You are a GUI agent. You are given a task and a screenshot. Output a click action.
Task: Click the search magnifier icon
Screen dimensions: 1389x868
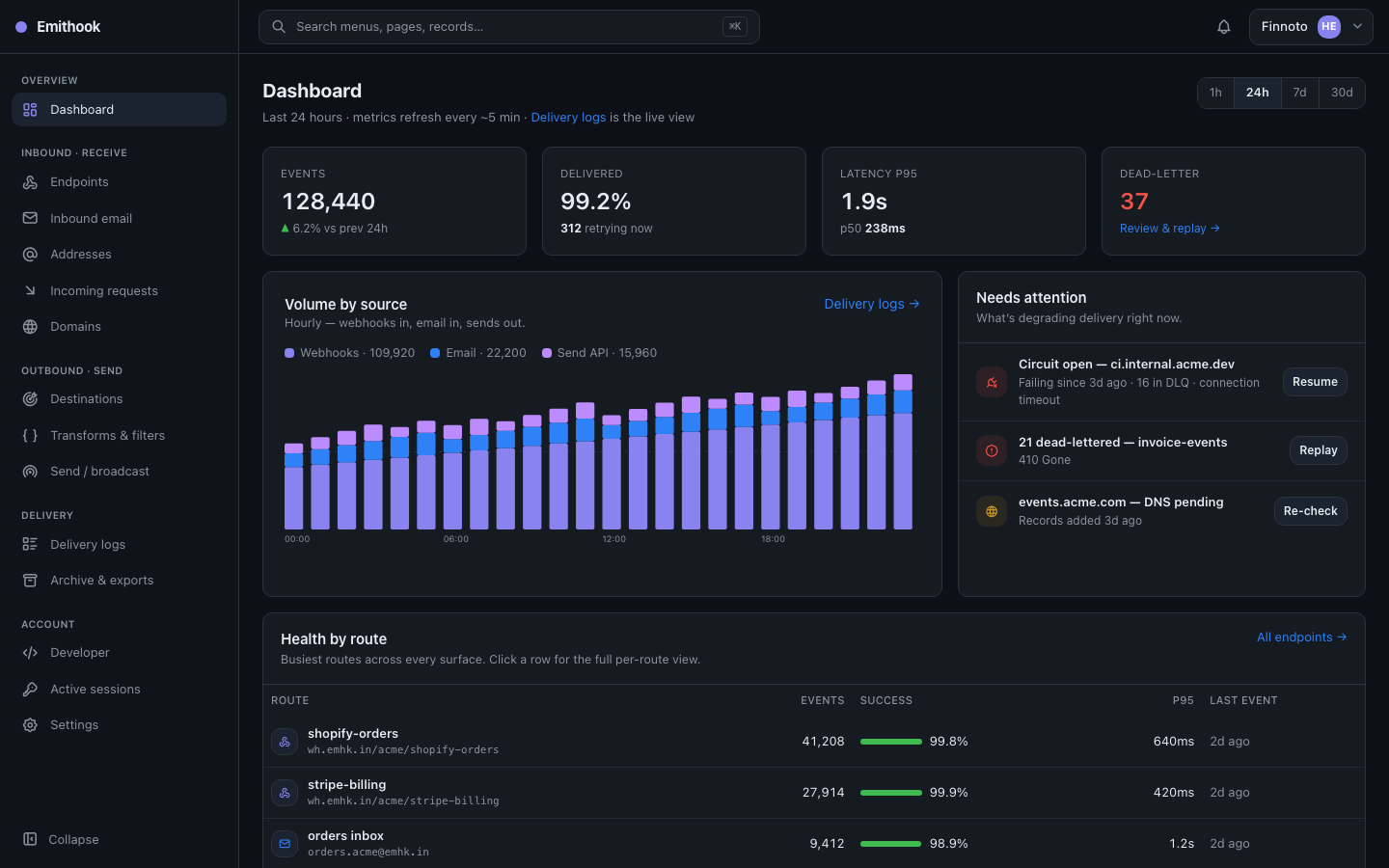[x=279, y=27]
